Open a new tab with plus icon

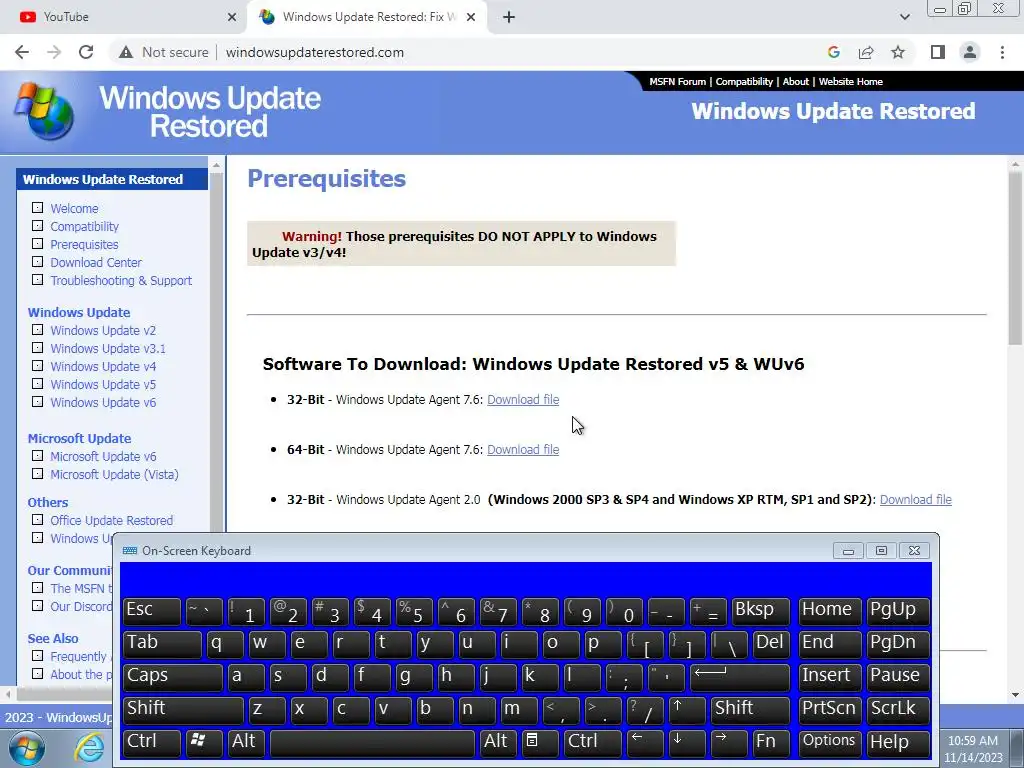tap(509, 17)
